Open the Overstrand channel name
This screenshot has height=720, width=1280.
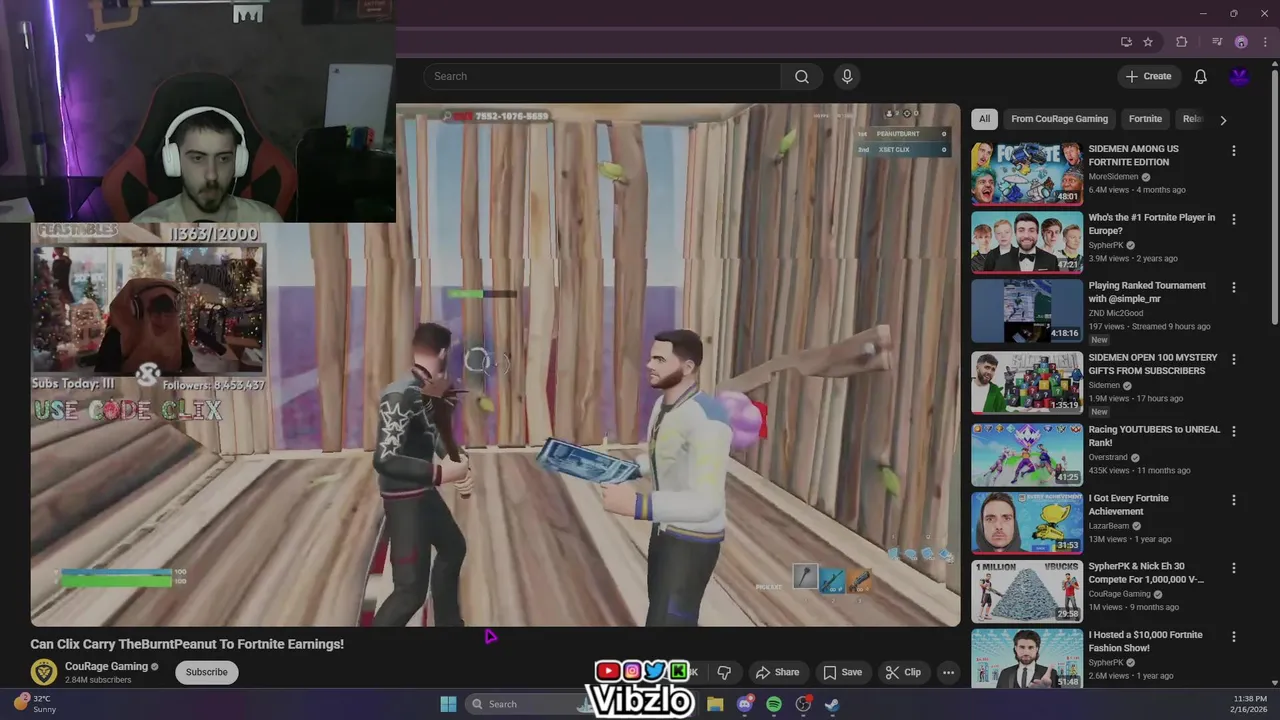1111,457
